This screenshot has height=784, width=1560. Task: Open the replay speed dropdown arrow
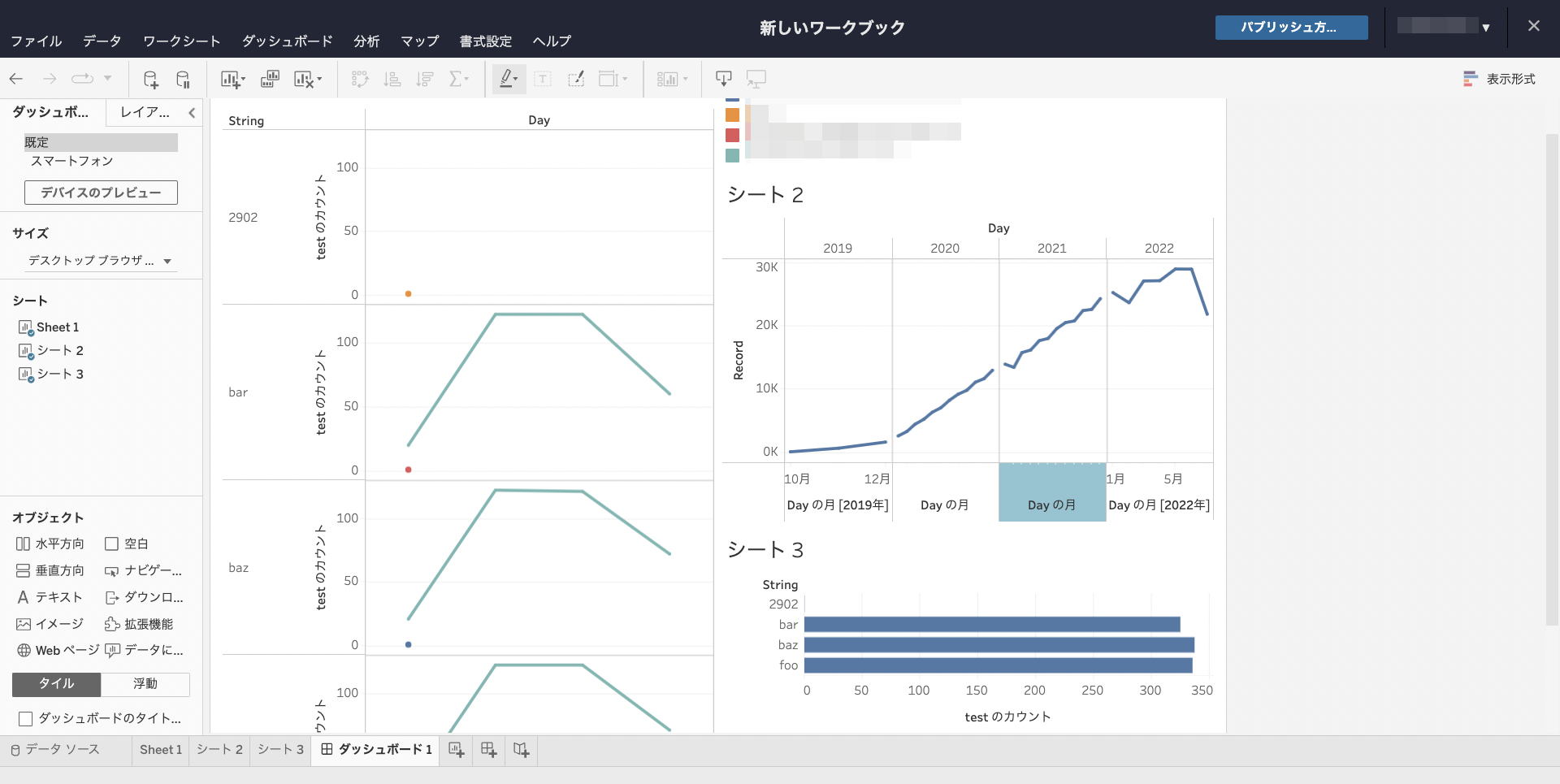tap(107, 79)
